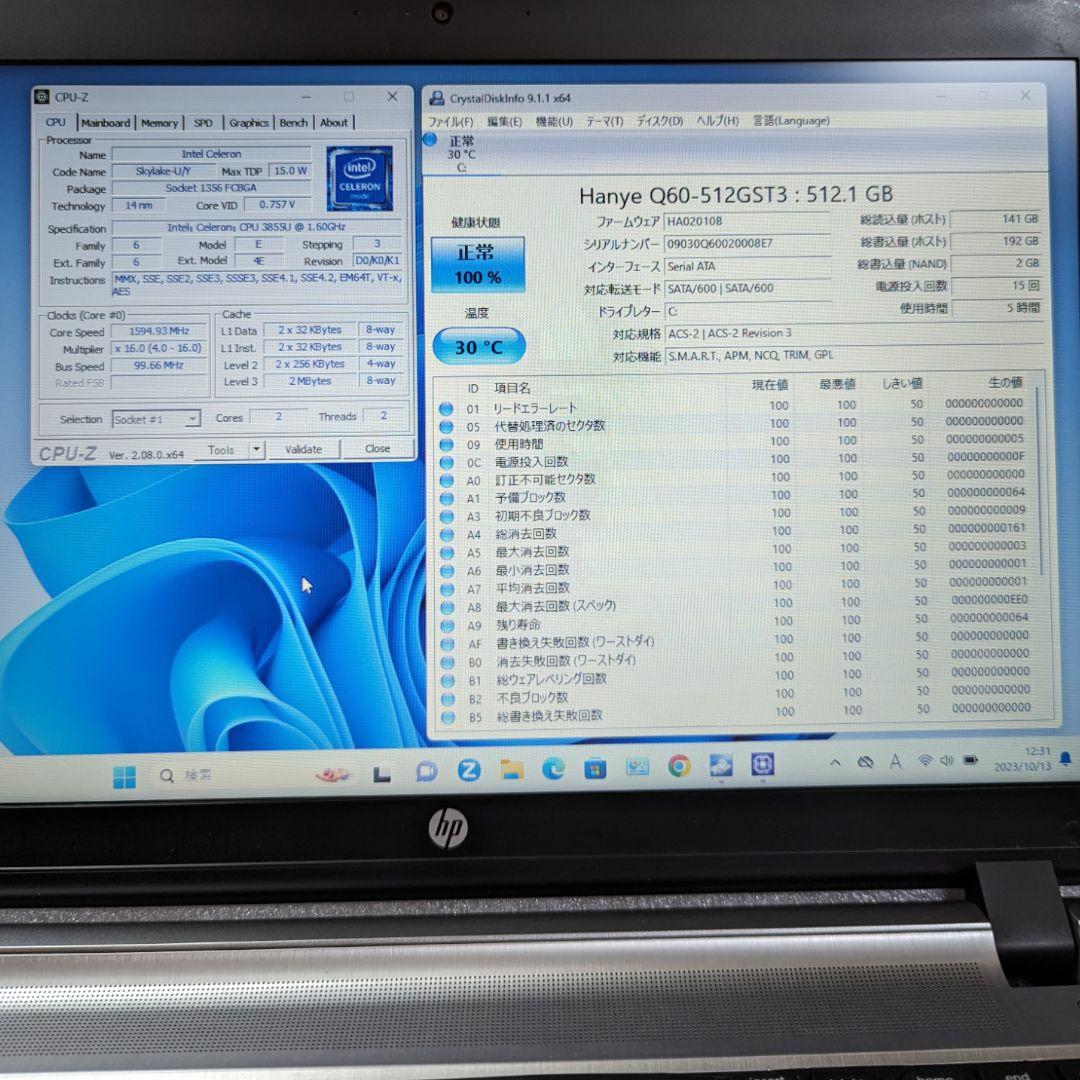Click the Hanye Q60-512GST3 drive title
Viewport: 1080px width, 1080px height.
pos(735,195)
